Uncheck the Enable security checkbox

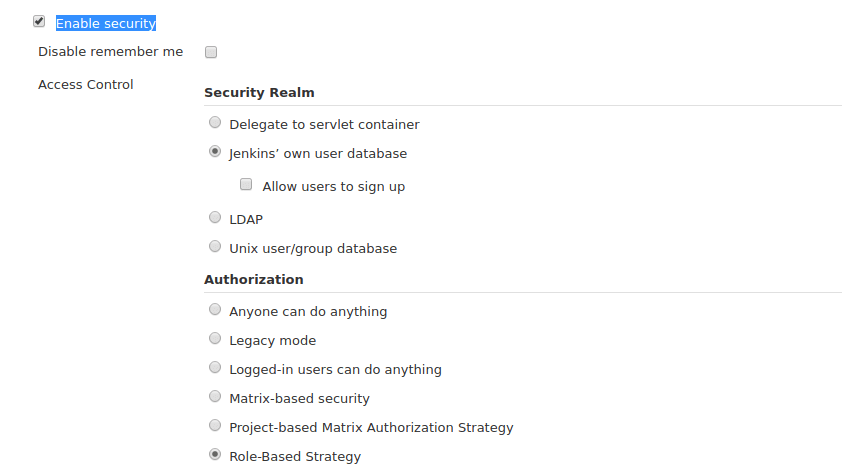click(39, 21)
